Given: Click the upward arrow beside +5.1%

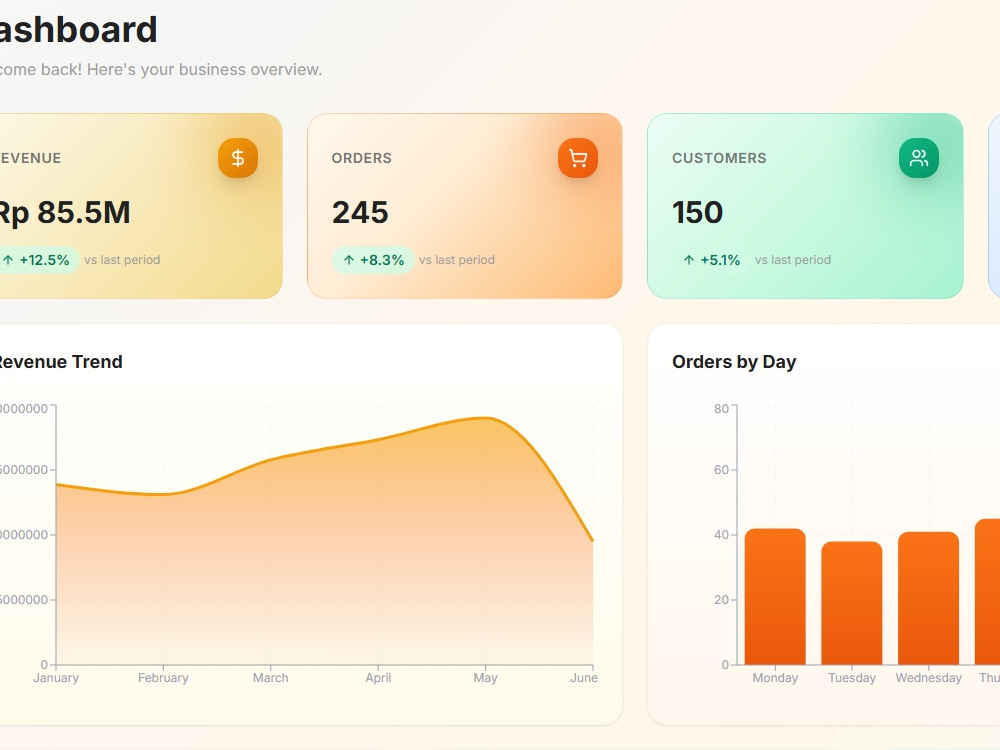Looking at the screenshot, I should click(x=689, y=260).
